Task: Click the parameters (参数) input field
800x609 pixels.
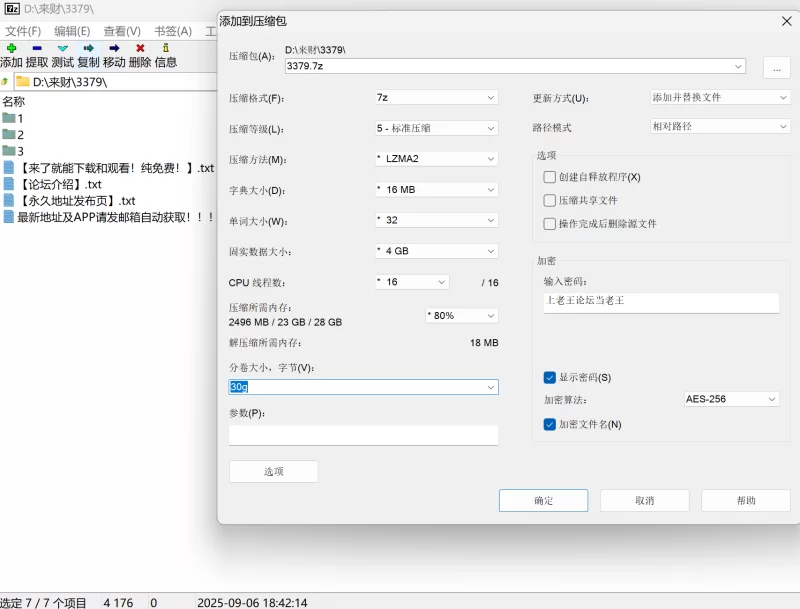Action: pos(363,435)
